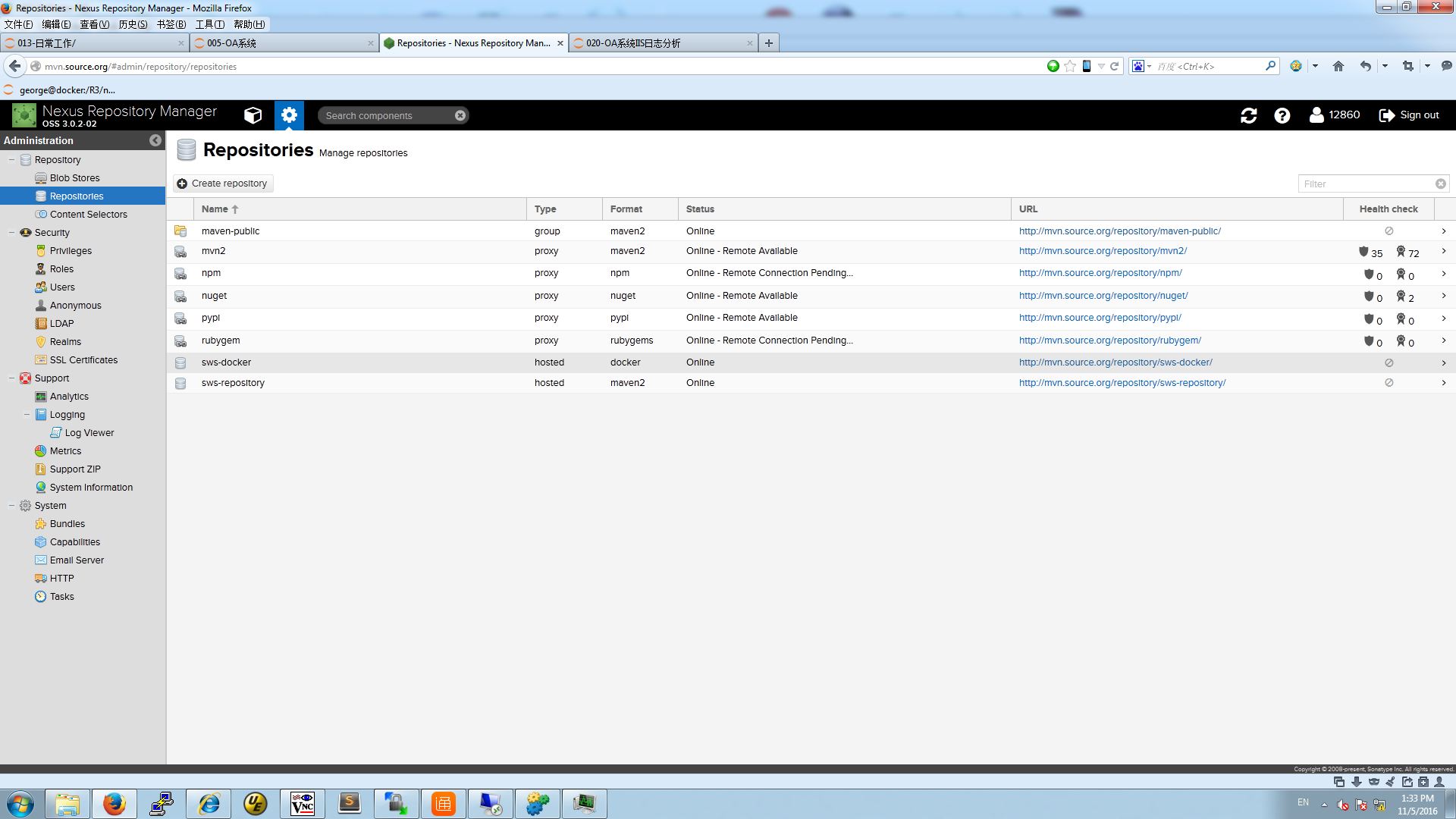Open the Browse components cube icon
Viewport: 1456px width, 819px height.
tap(253, 115)
